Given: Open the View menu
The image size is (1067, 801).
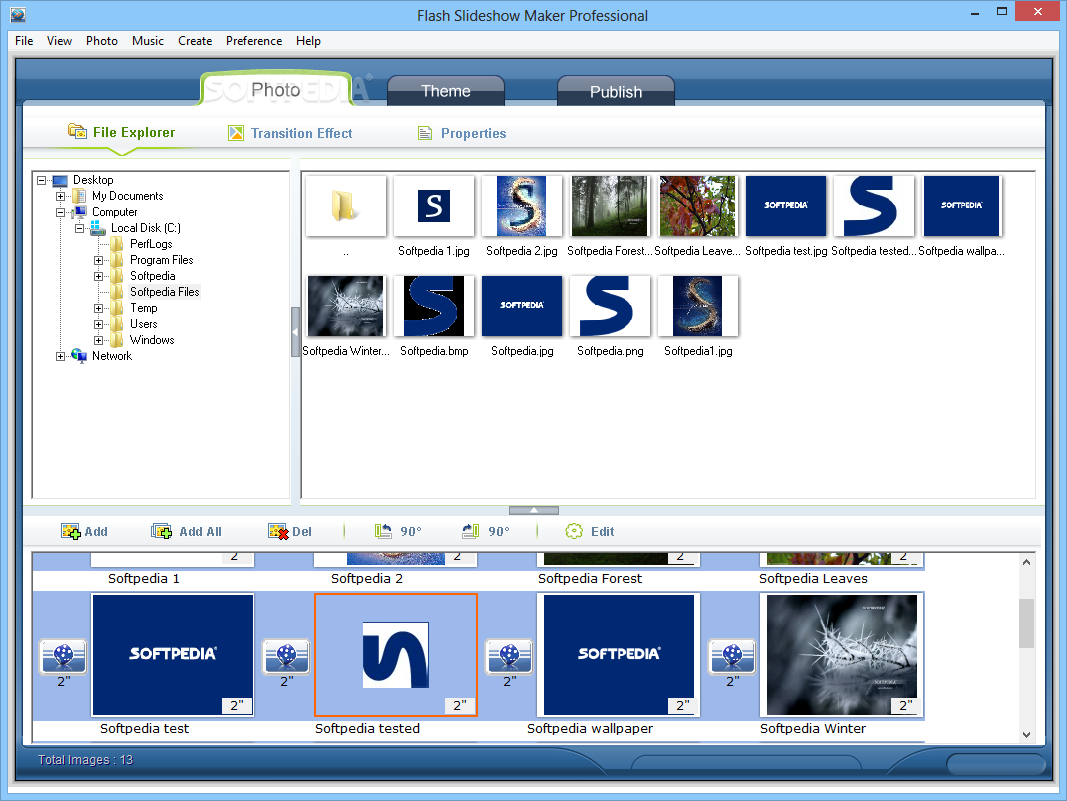Looking at the screenshot, I should 59,41.
